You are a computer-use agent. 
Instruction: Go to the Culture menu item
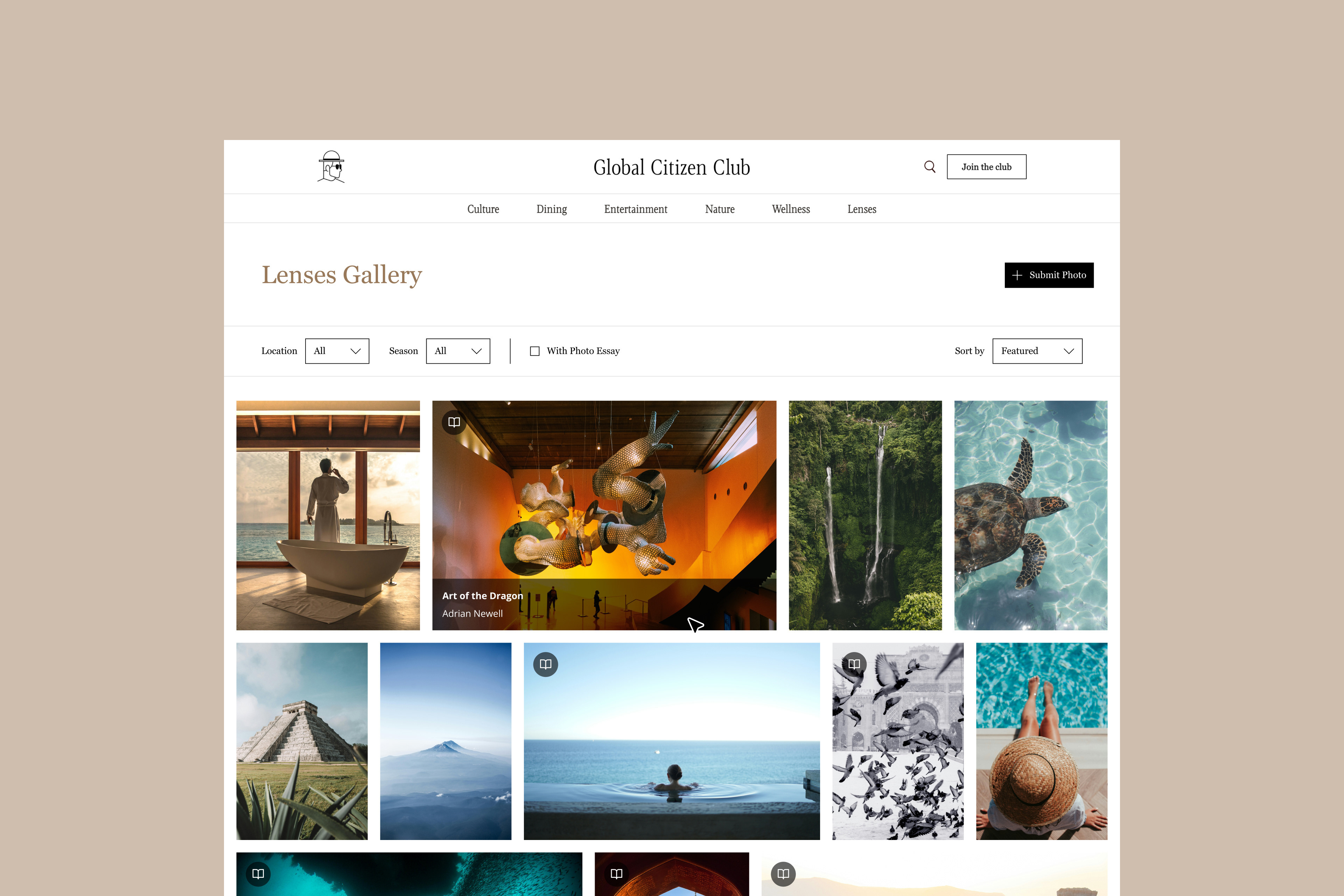point(483,209)
